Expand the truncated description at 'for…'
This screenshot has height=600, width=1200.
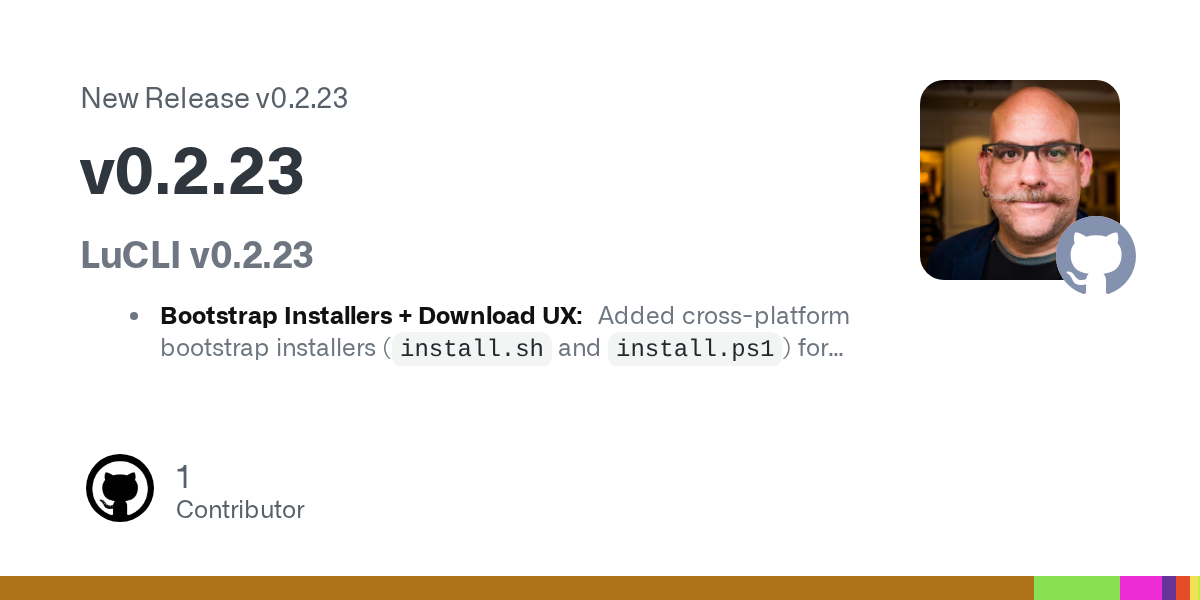[x=820, y=348]
